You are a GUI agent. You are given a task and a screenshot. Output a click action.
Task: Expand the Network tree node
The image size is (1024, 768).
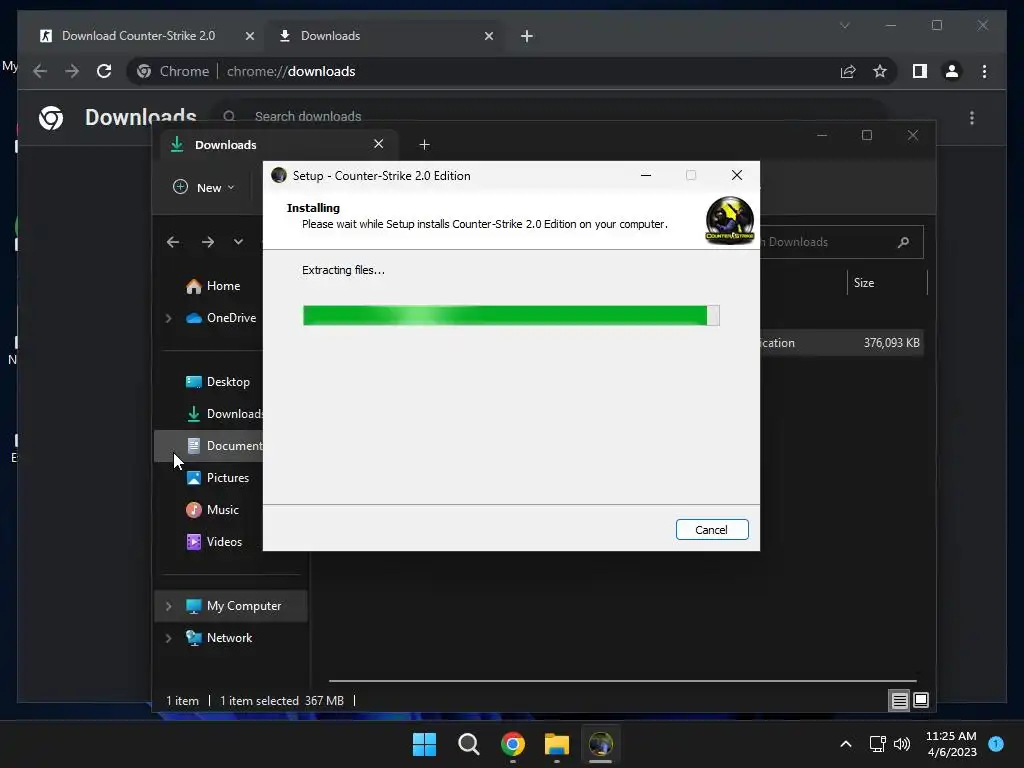pyautogui.click(x=168, y=638)
